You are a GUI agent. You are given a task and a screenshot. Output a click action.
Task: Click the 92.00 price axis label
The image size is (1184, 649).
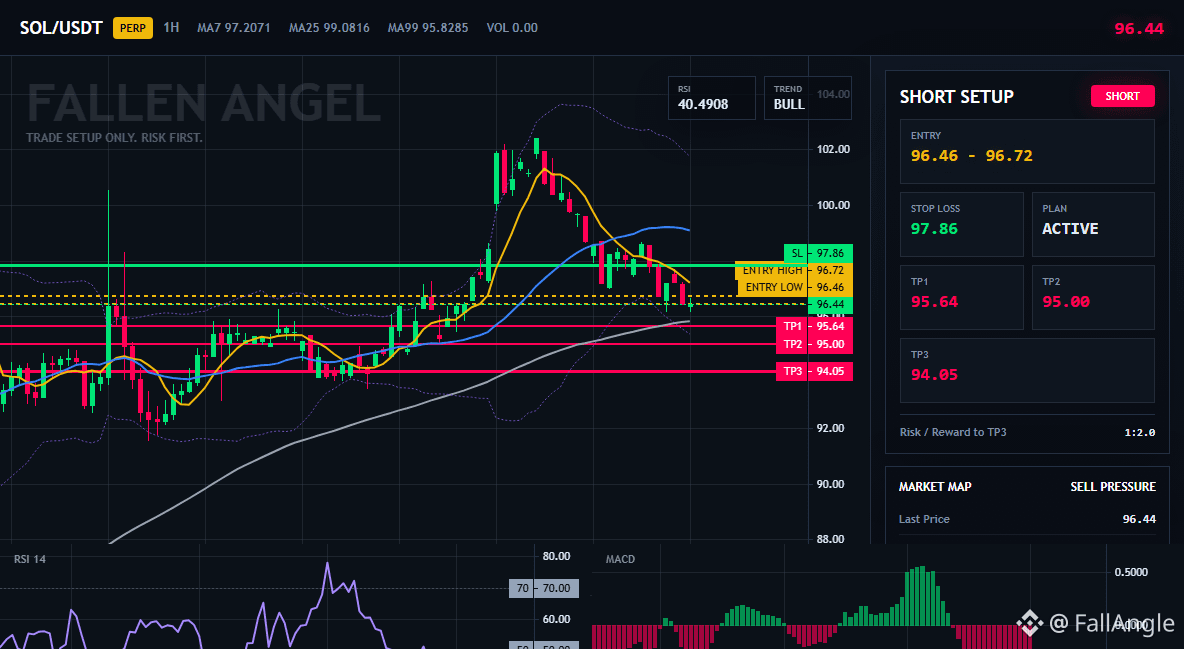pos(830,428)
